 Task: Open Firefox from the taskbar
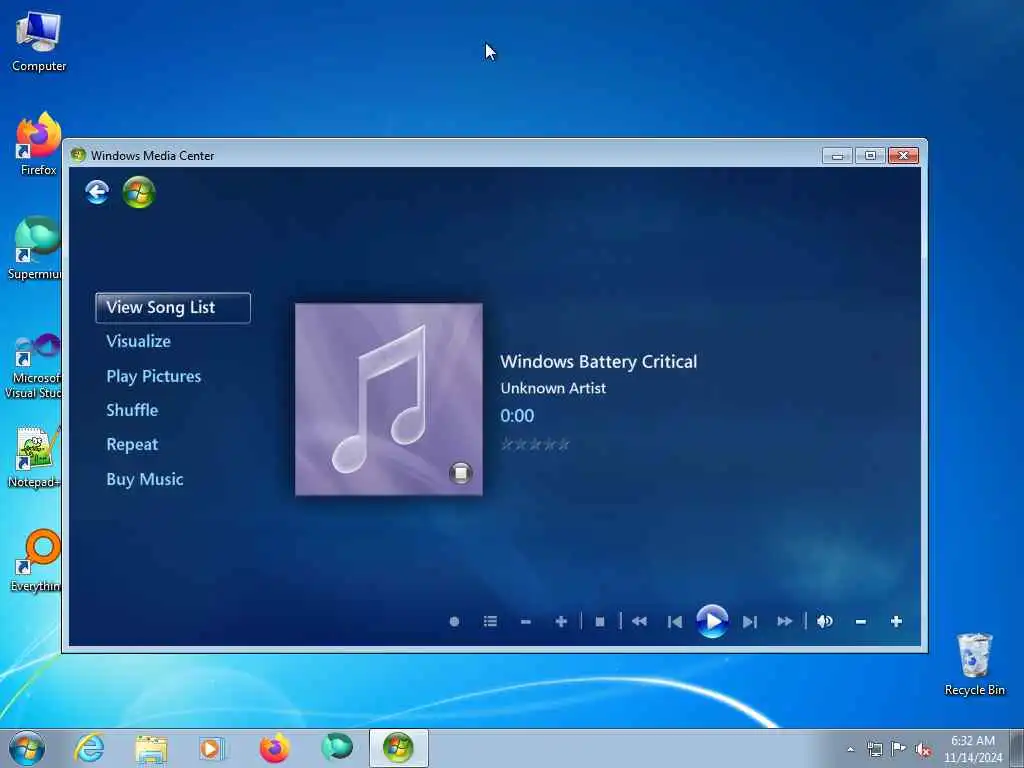click(x=275, y=748)
